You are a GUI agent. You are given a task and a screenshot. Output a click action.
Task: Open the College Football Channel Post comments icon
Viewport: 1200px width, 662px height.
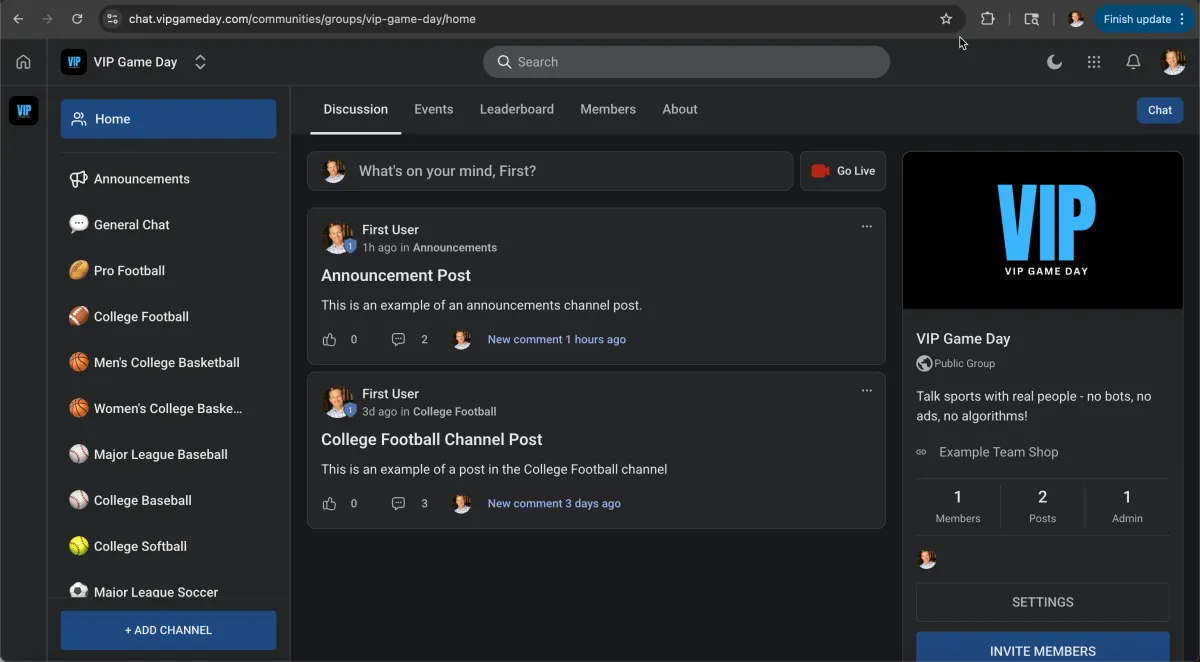point(398,504)
